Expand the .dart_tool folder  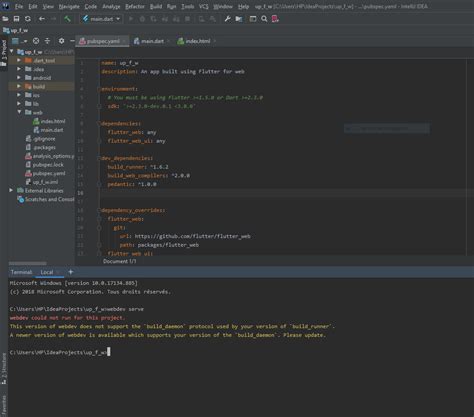19,60
